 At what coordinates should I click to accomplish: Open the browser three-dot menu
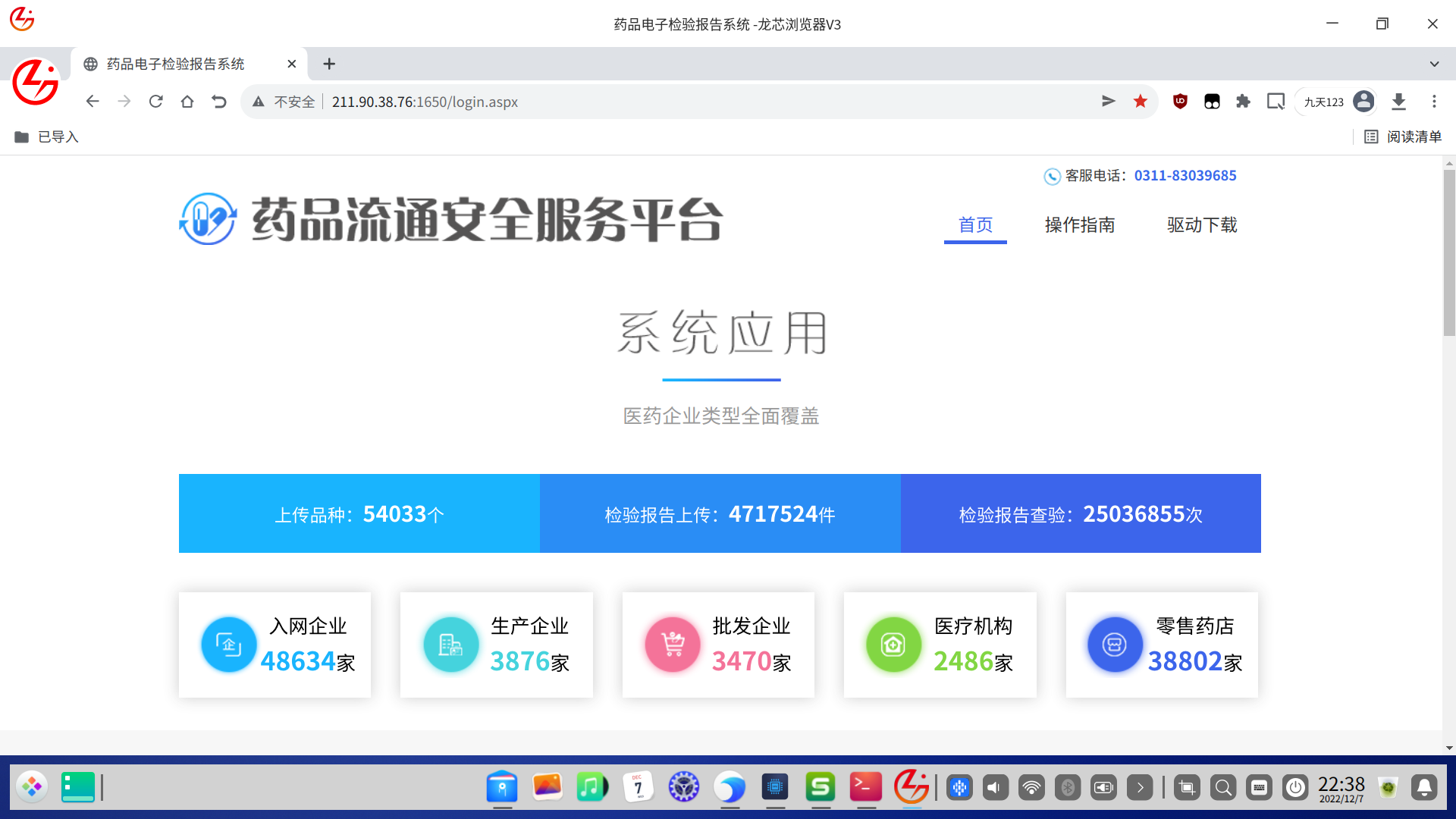(x=1434, y=102)
